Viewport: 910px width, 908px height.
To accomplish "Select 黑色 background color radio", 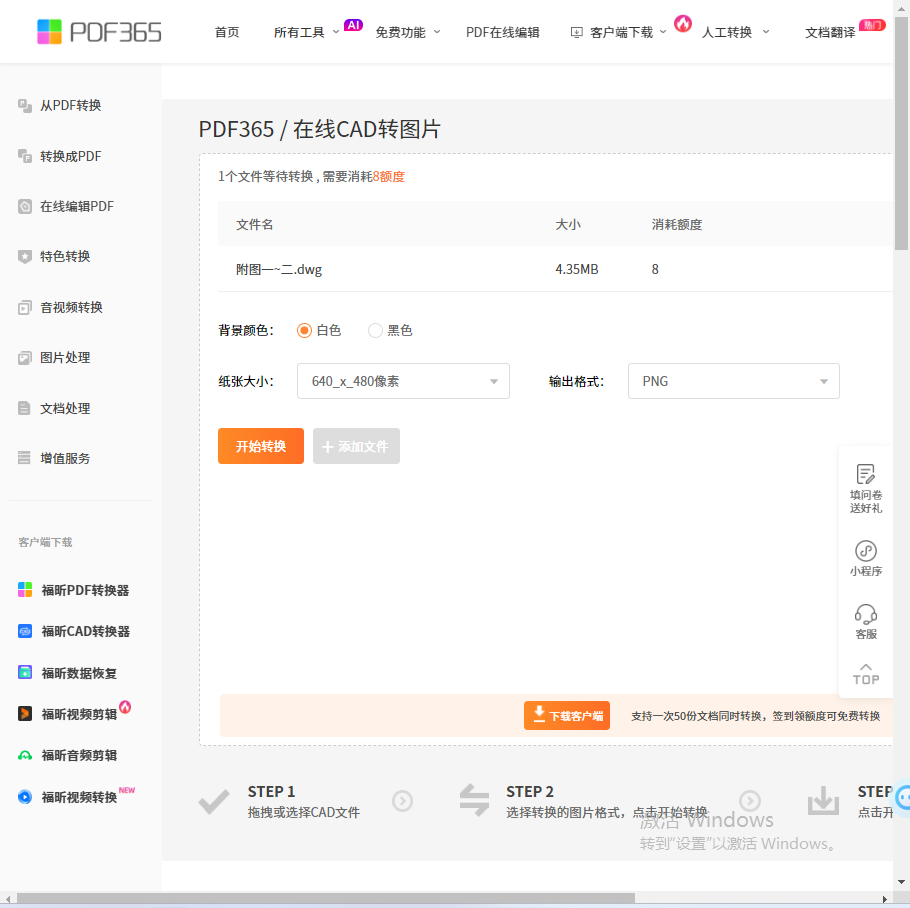I will tap(375, 331).
